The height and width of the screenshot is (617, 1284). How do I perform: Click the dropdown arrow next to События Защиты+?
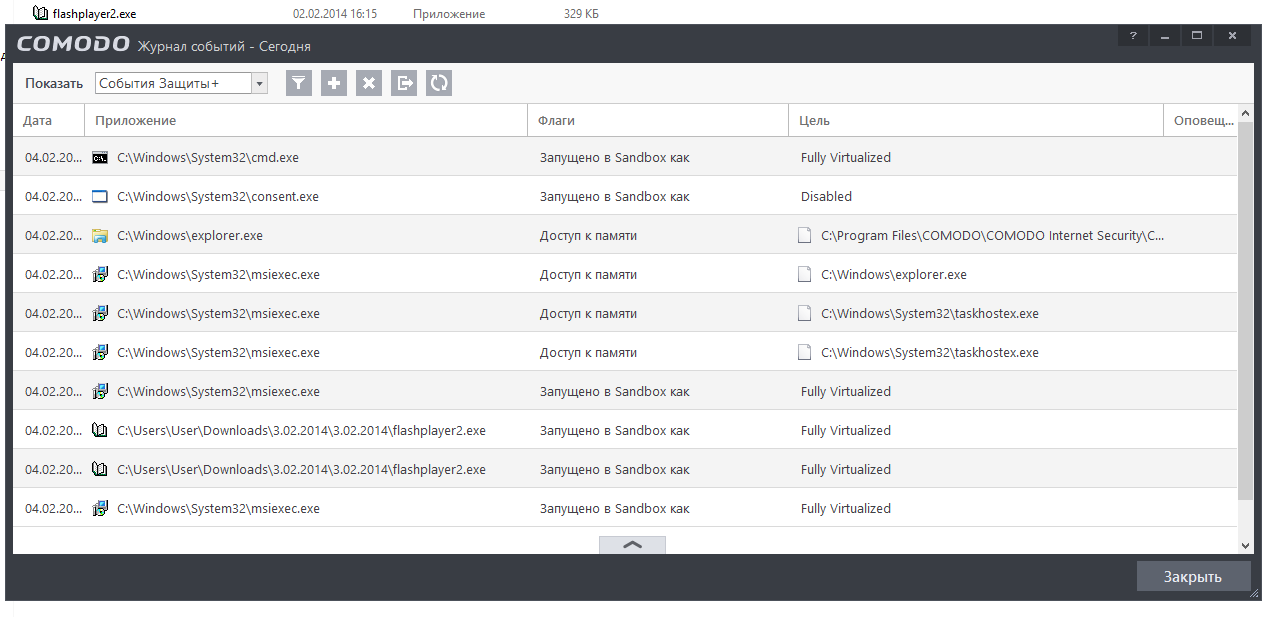[260, 84]
